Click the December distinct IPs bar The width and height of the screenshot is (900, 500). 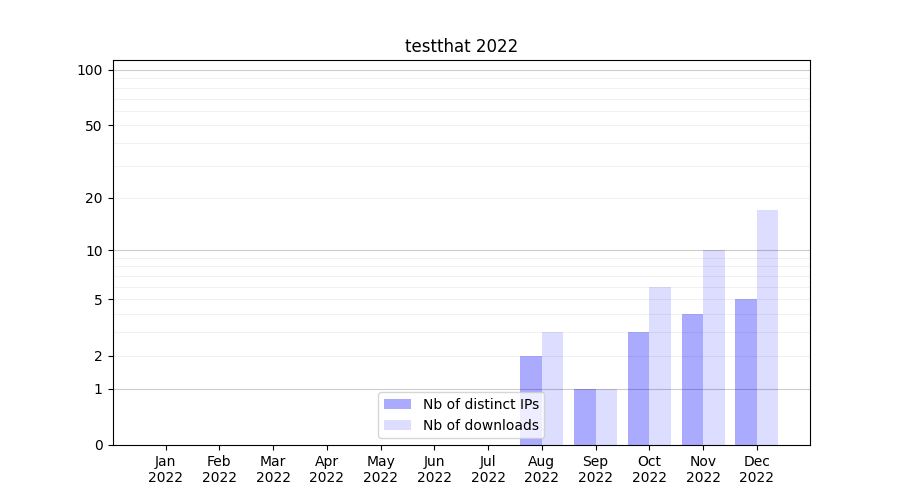(x=746, y=372)
